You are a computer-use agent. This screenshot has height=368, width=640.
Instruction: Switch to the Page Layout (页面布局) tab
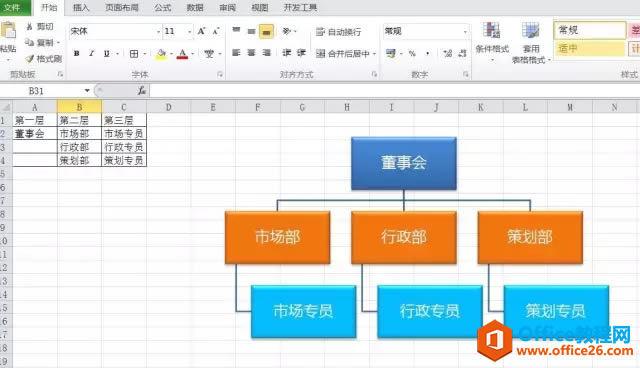pyautogui.click(x=122, y=7)
